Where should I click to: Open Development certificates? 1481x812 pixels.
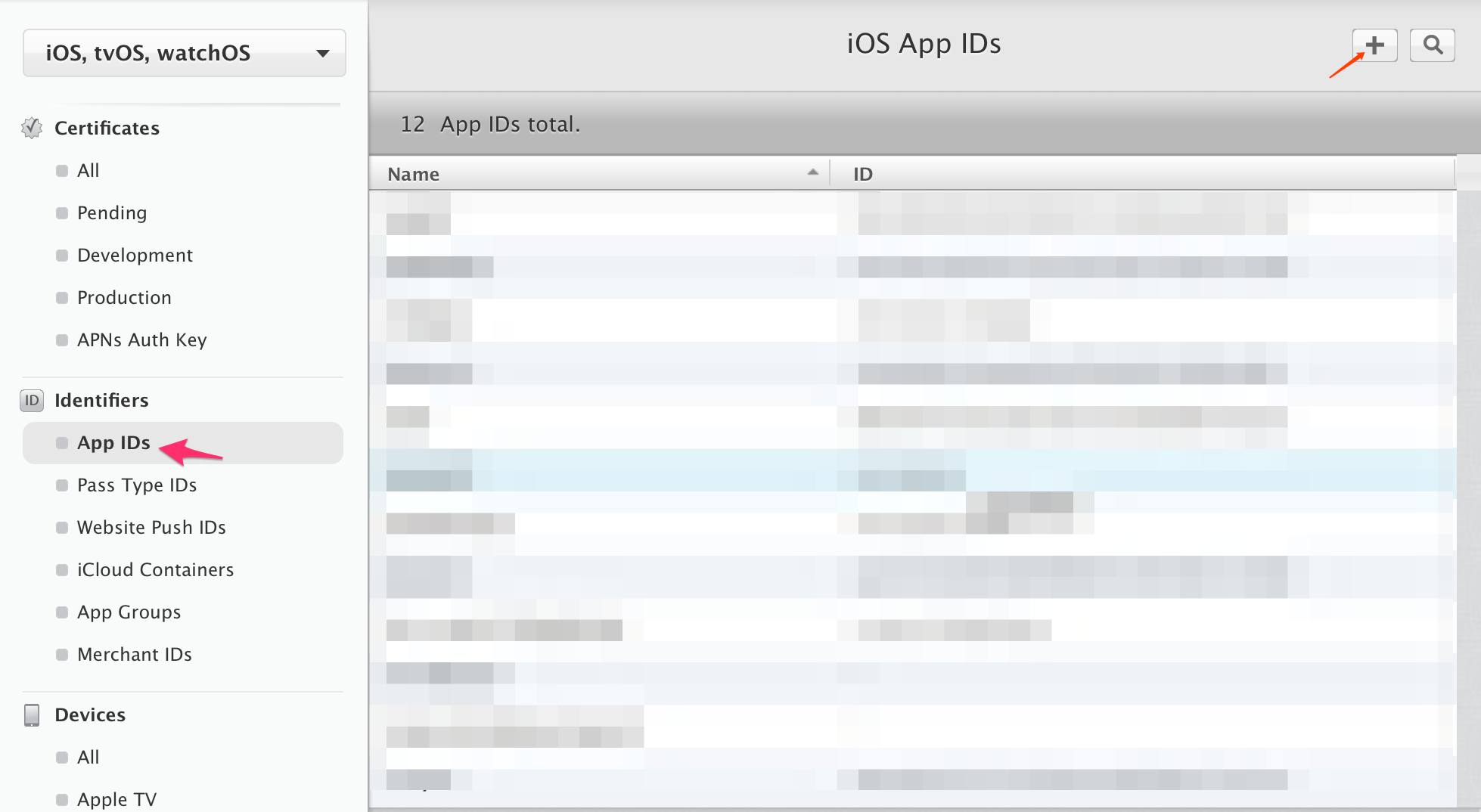click(x=135, y=255)
